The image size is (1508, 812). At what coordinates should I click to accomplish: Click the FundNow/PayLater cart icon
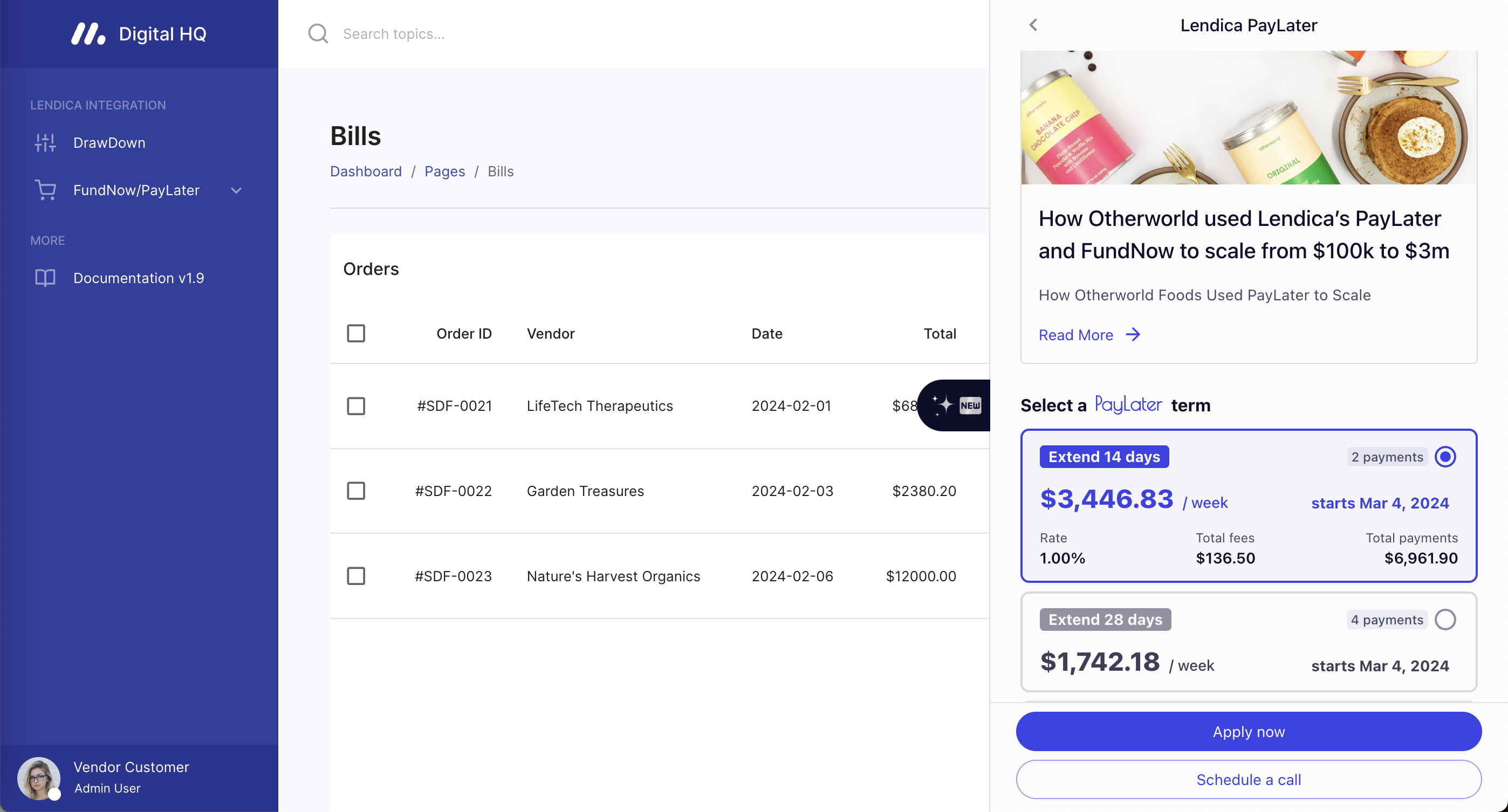pos(45,190)
